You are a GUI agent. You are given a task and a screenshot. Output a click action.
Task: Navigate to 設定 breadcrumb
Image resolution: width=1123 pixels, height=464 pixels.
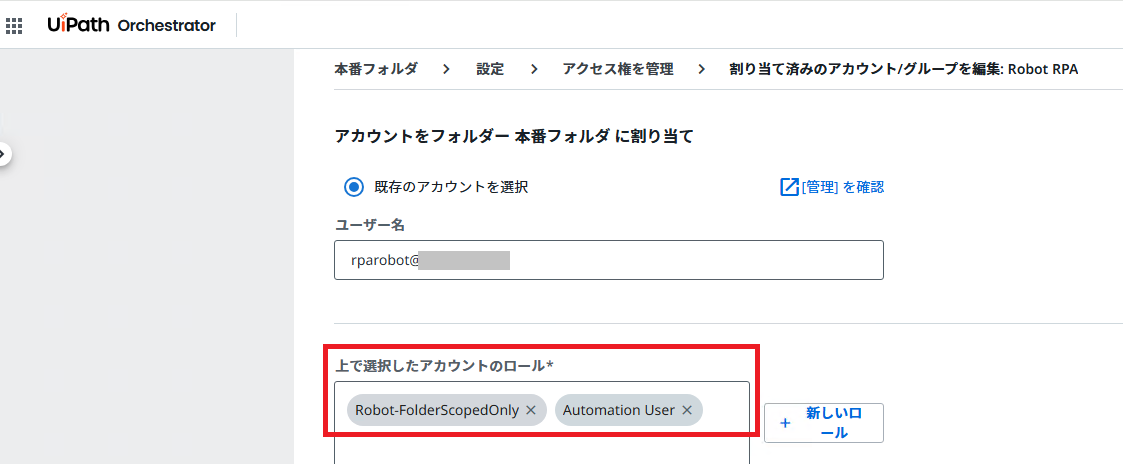click(x=490, y=69)
